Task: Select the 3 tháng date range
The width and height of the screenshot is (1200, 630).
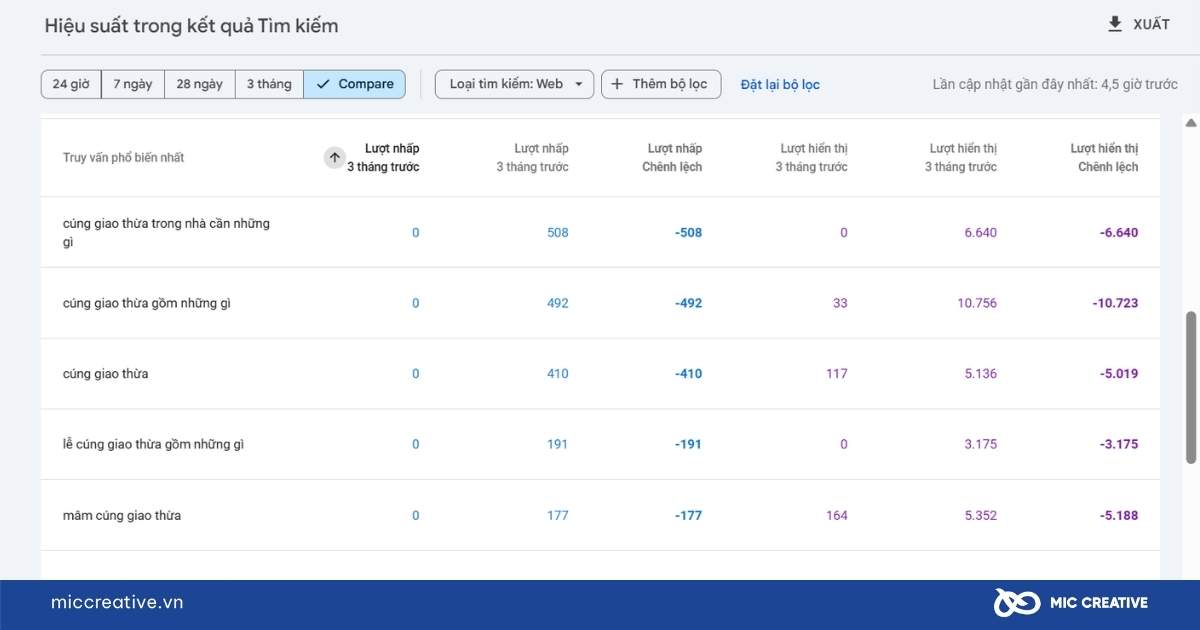Action: pos(269,84)
